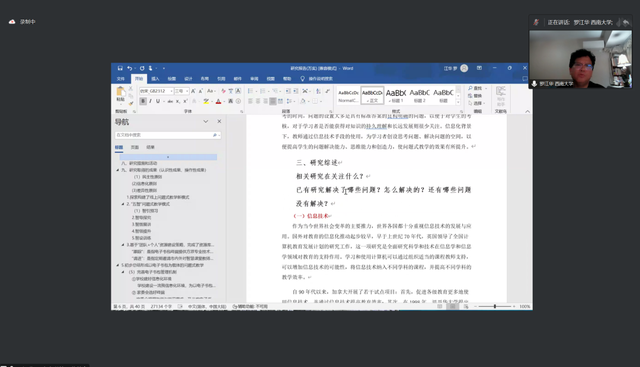
Task: Open the Line Spacing dropdown
Action: 290,101
